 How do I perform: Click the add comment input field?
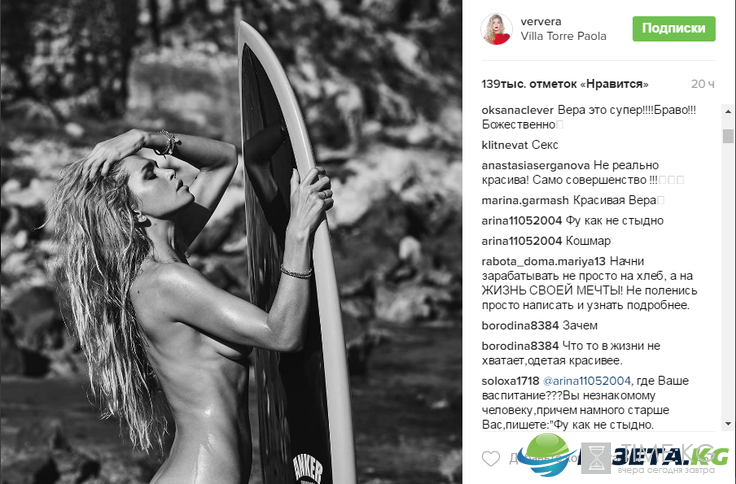(610, 458)
